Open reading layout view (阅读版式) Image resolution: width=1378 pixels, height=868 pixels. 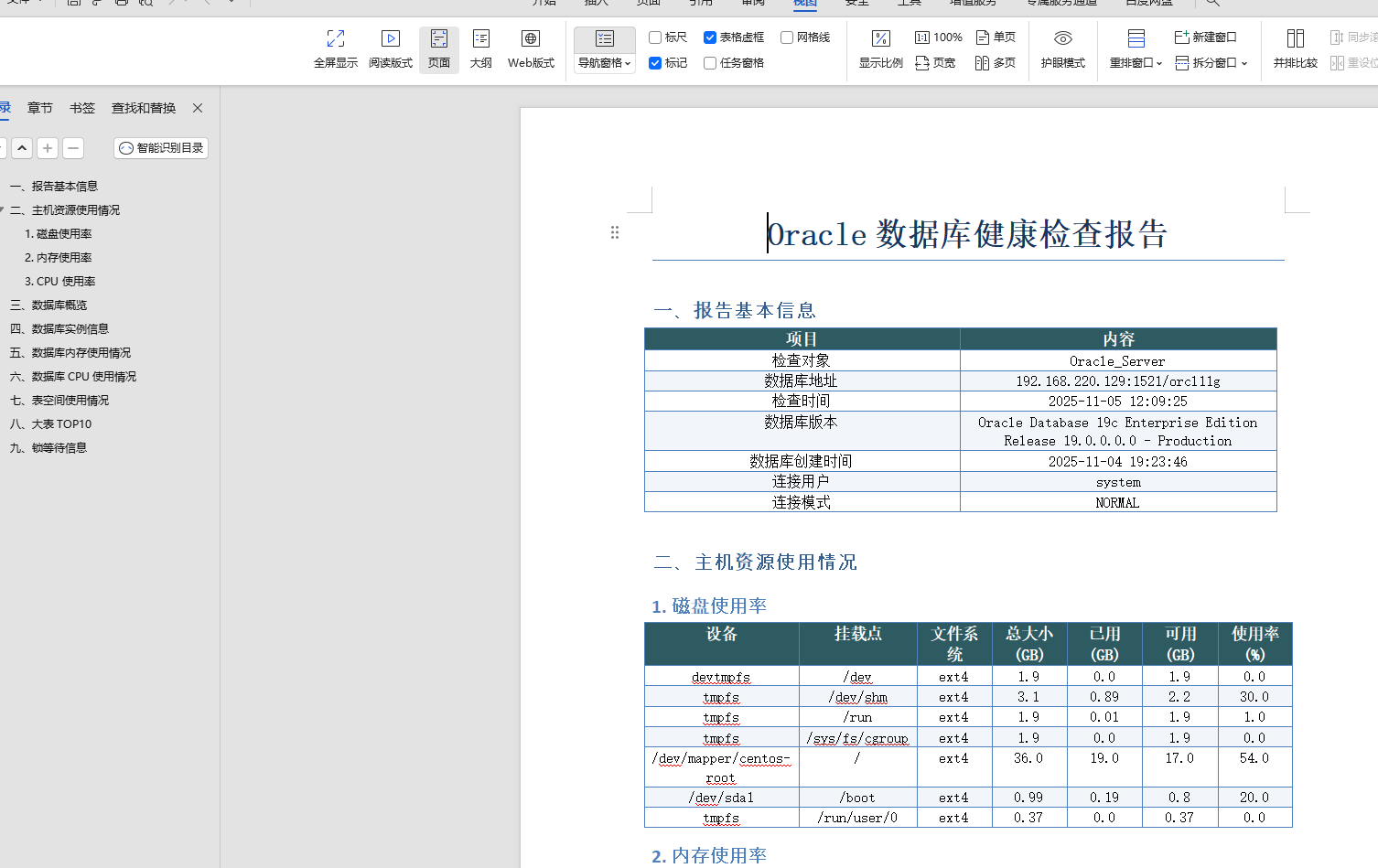(x=391, y=48)
